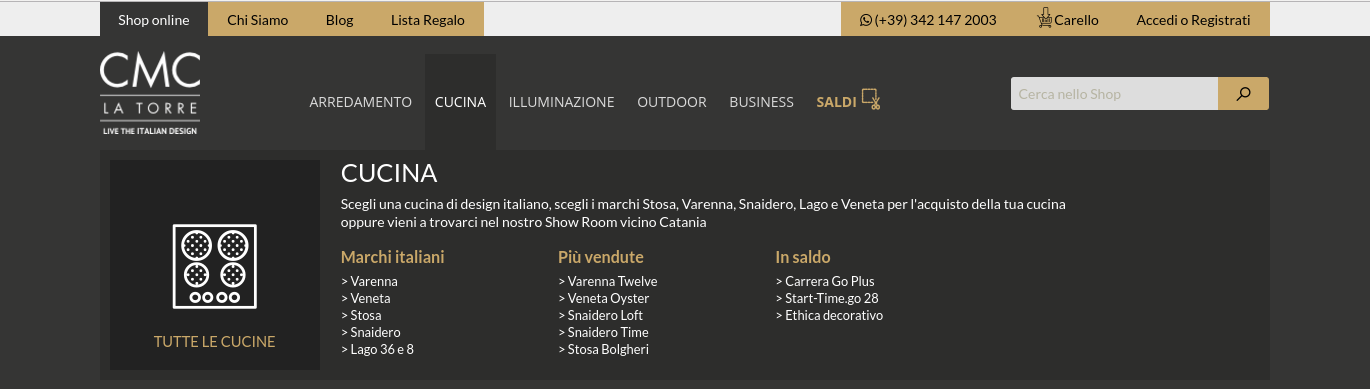Click the cooktop stove icon
This screenshot has width=1370, height=389.
tap(215, 266)
